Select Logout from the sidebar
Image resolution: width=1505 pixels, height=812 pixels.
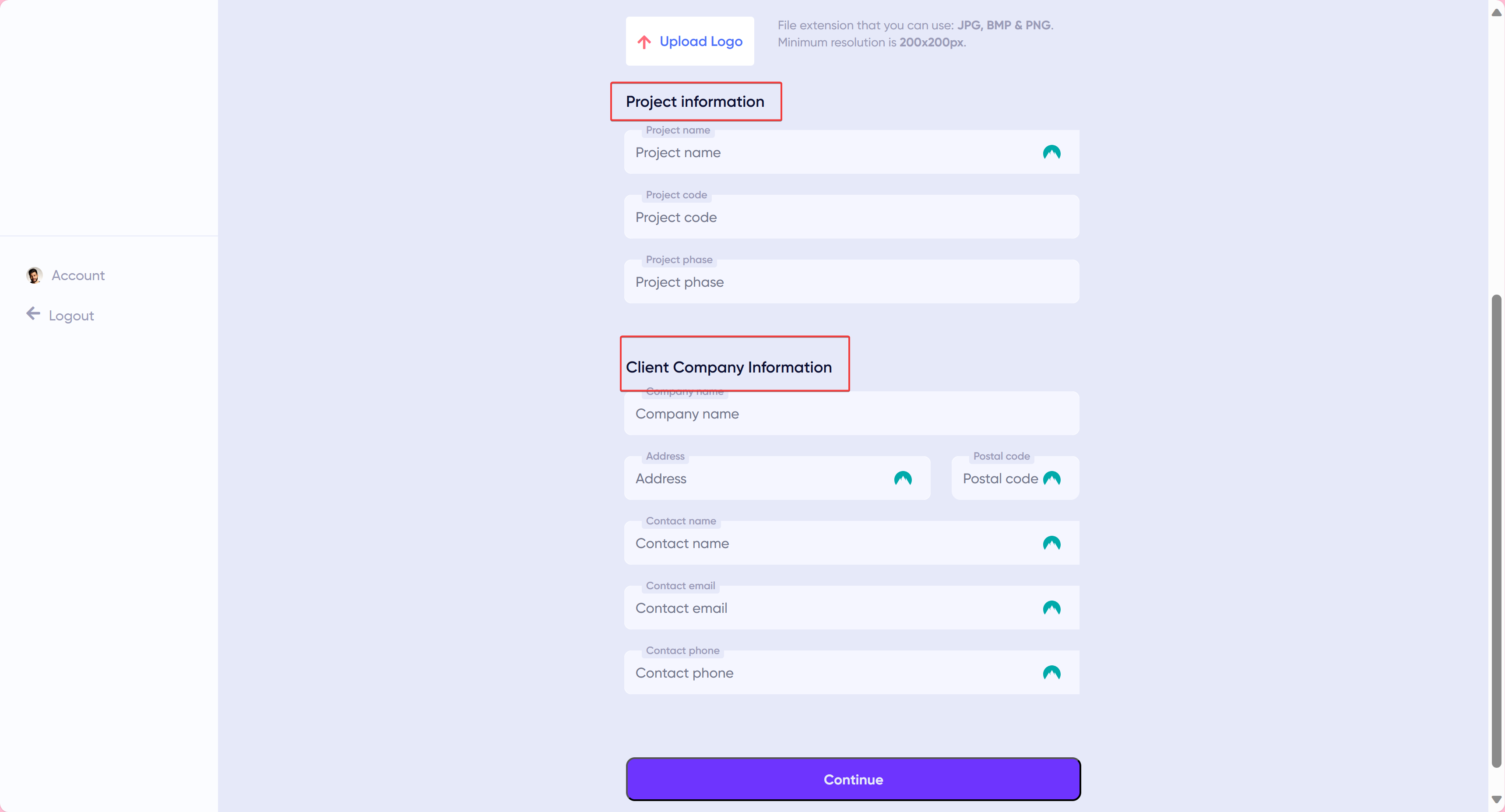click(x=70, y=315)
